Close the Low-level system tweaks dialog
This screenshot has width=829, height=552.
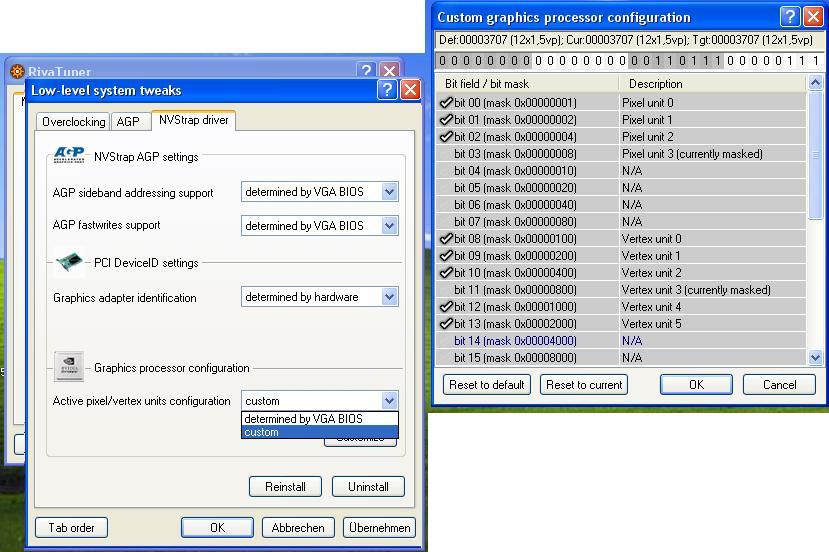[410, 90]
